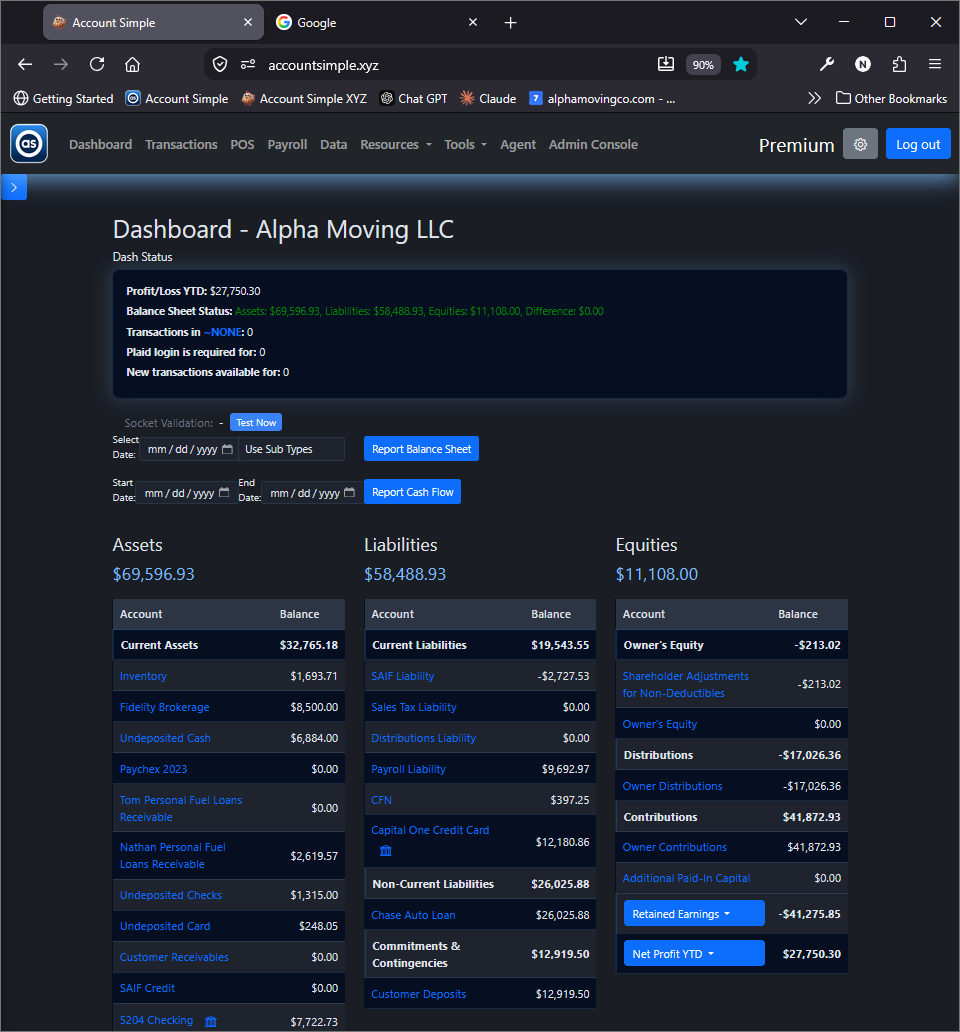Screen dimensions: 960x1032
Task: Open Shareholder Adjustments for Non-Deductibles link
Action: pyautogui.click(x=686, y=684)
